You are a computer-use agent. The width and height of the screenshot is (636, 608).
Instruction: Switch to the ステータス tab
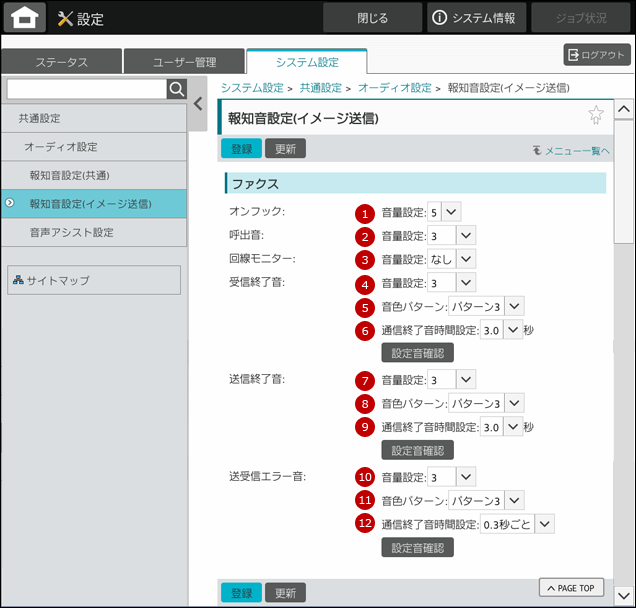point(62,62)
